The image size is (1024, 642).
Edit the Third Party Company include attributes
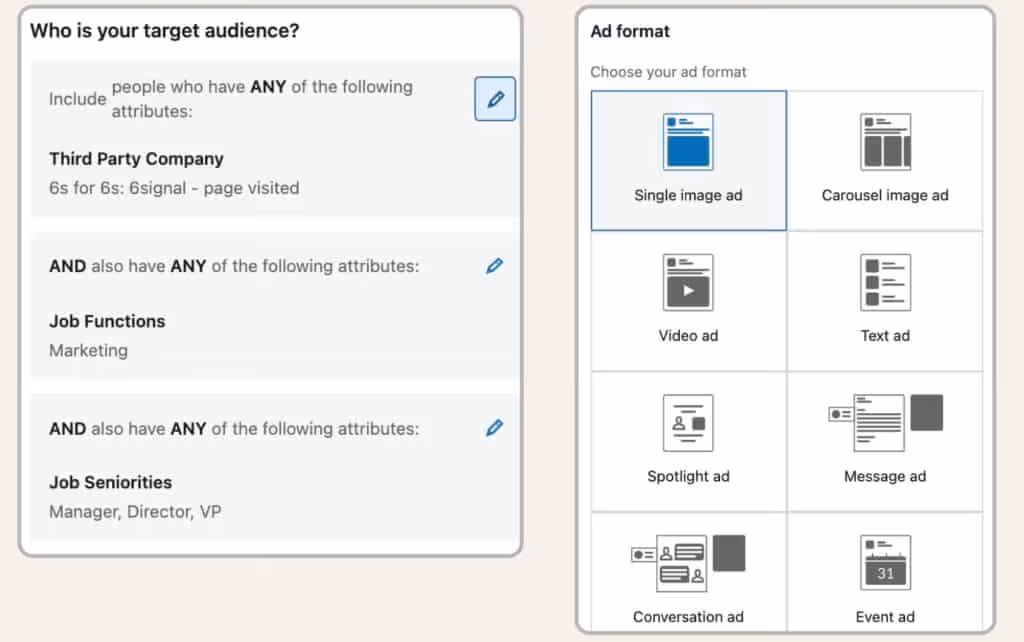click(x=495, y=99)
